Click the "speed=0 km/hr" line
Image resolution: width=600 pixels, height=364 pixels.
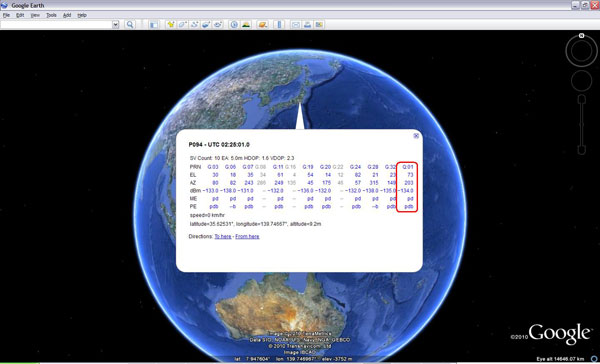click(x=207, y=215)
